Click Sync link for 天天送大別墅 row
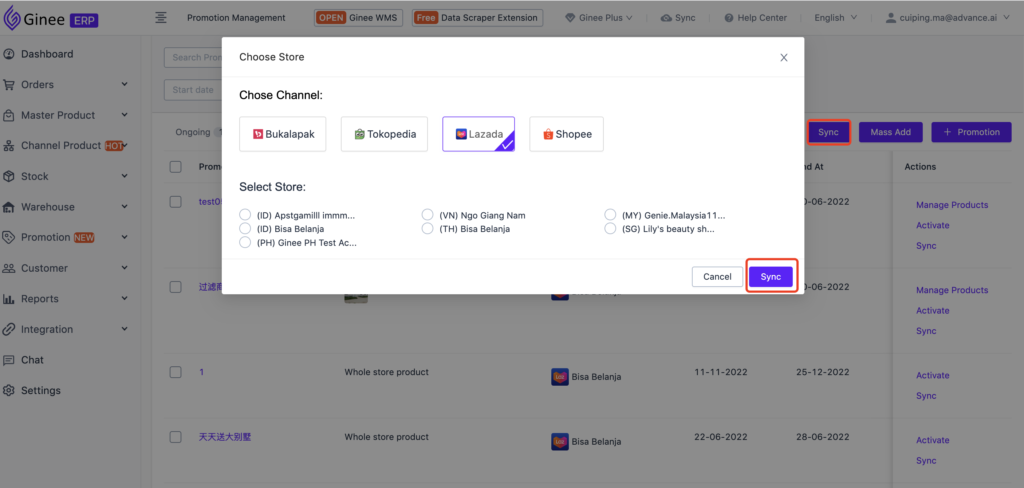 (x=926, y=461)
